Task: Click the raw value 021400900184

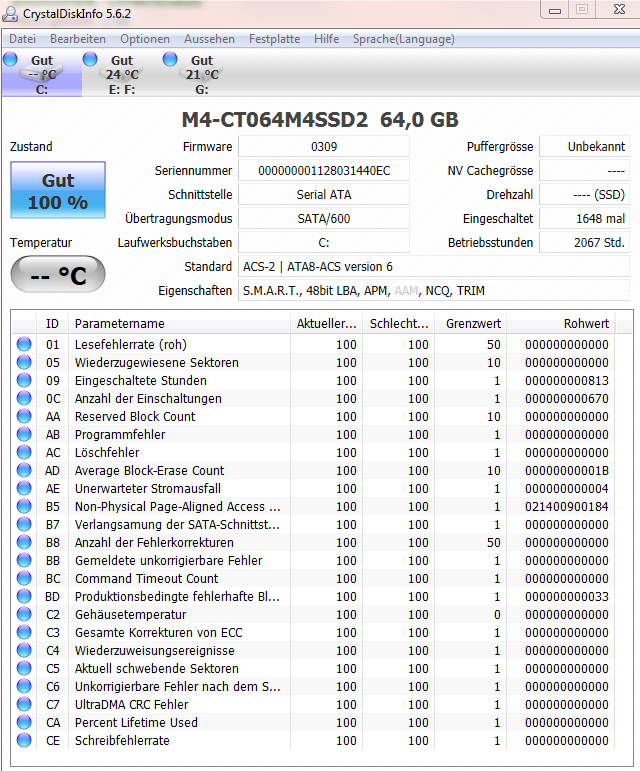Action: (567, 506)
